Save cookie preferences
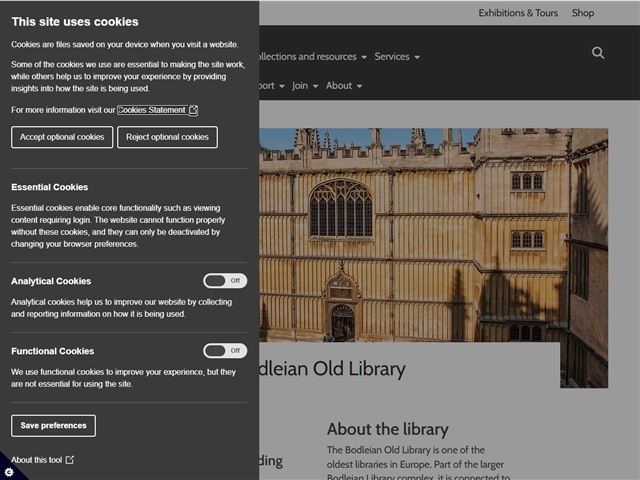Viewport: 640px width, 480px height. (x=53, y=426)
